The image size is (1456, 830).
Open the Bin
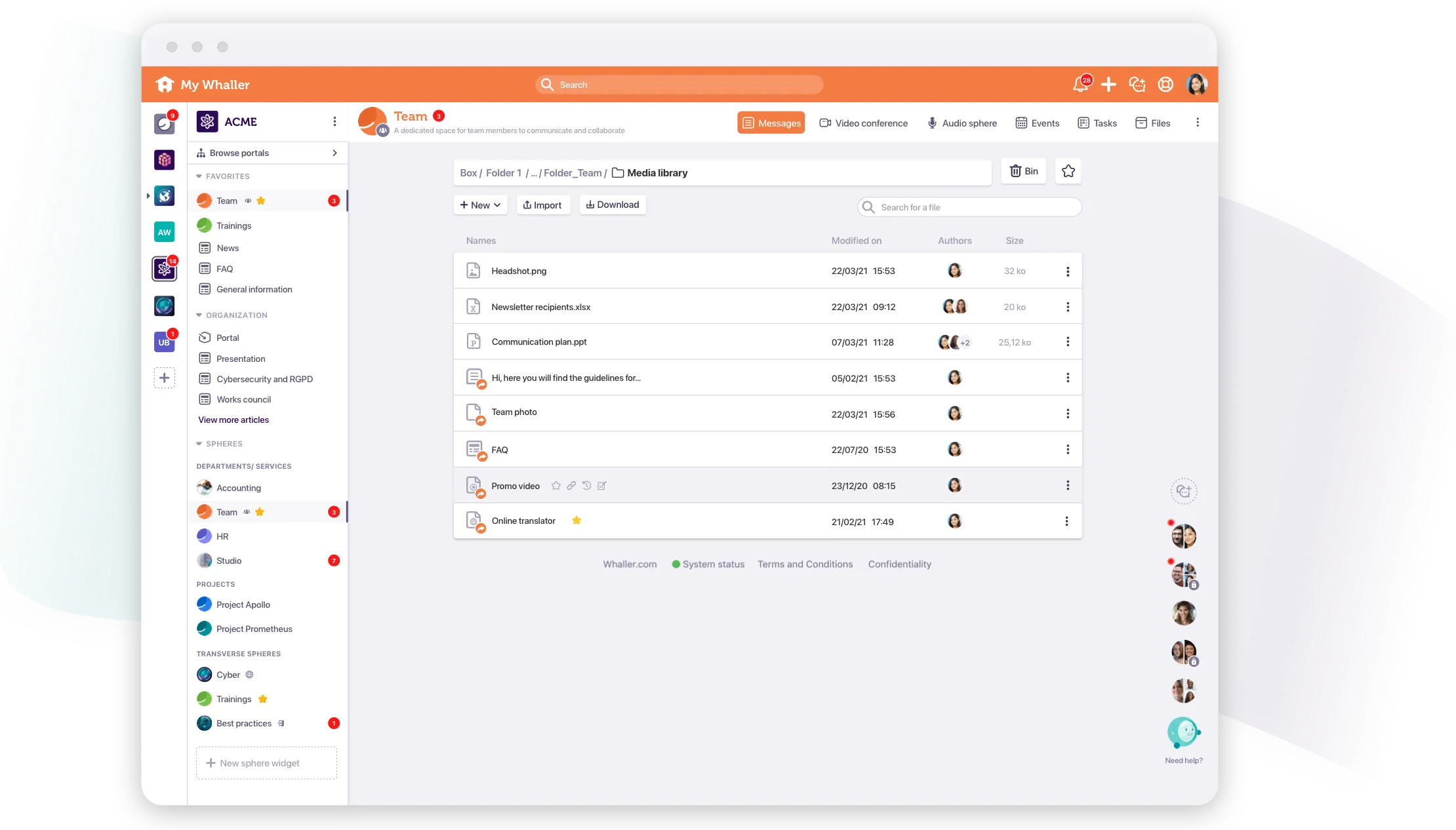pyautogui.click(x=1024, y=171)
